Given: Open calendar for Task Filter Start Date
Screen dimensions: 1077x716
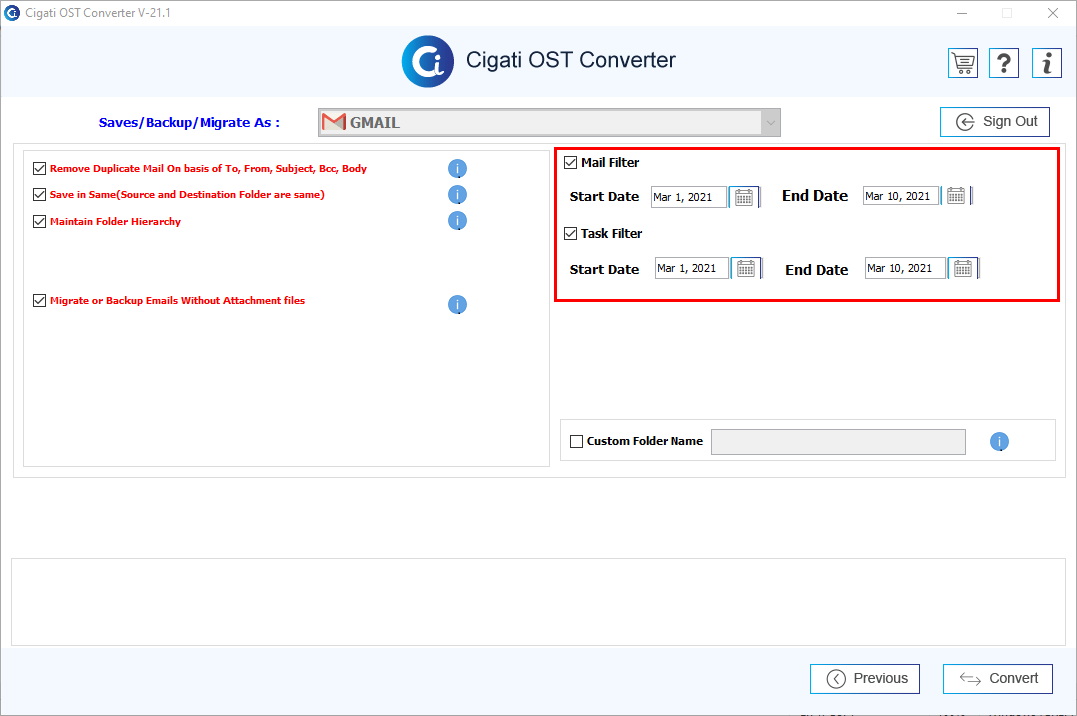Looking at the screenshot, I should click(x=746, y=269).
